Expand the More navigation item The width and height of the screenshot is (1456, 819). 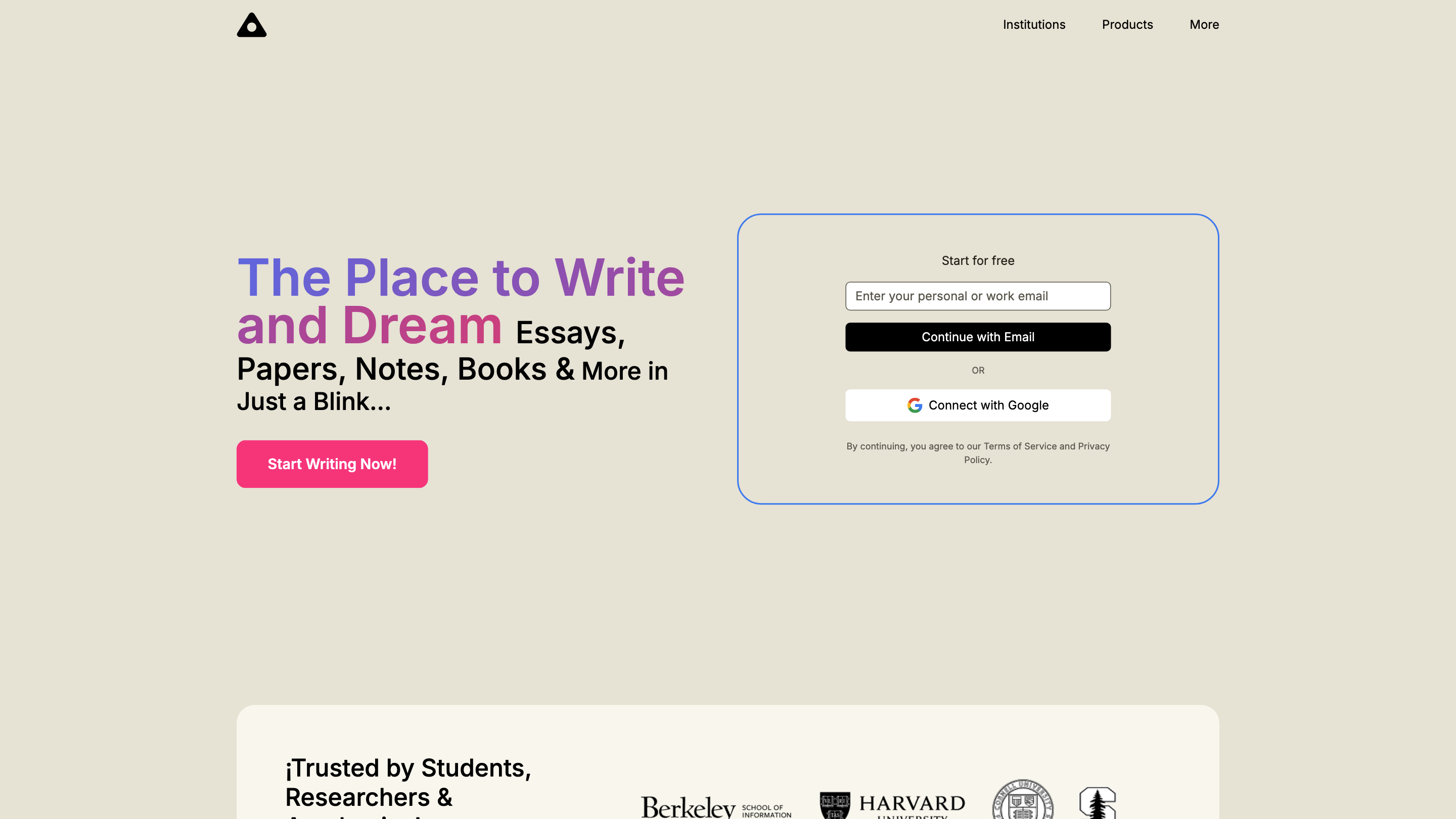tap(1204, 24)
